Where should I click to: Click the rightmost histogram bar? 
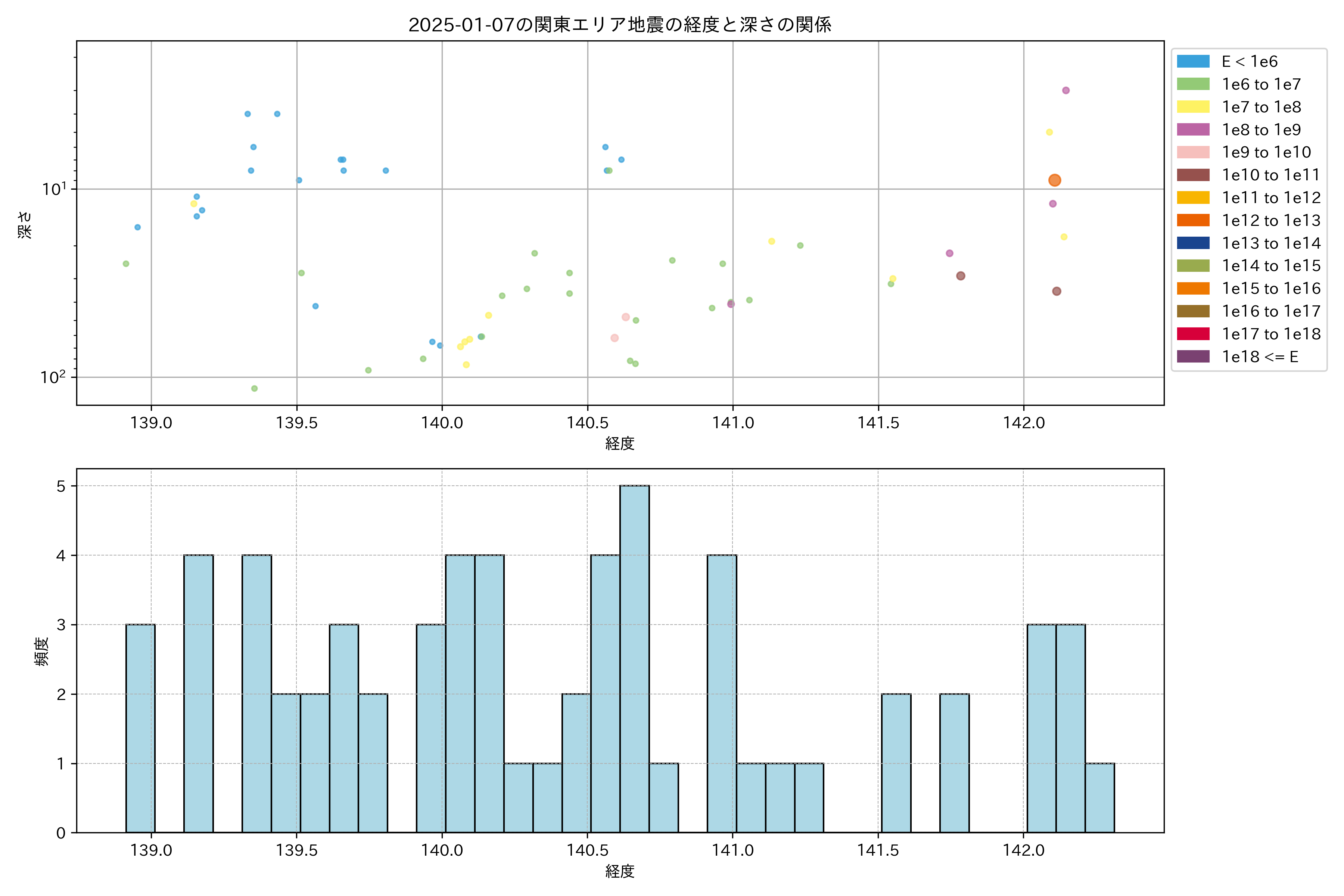click(x=1099, y=798)
